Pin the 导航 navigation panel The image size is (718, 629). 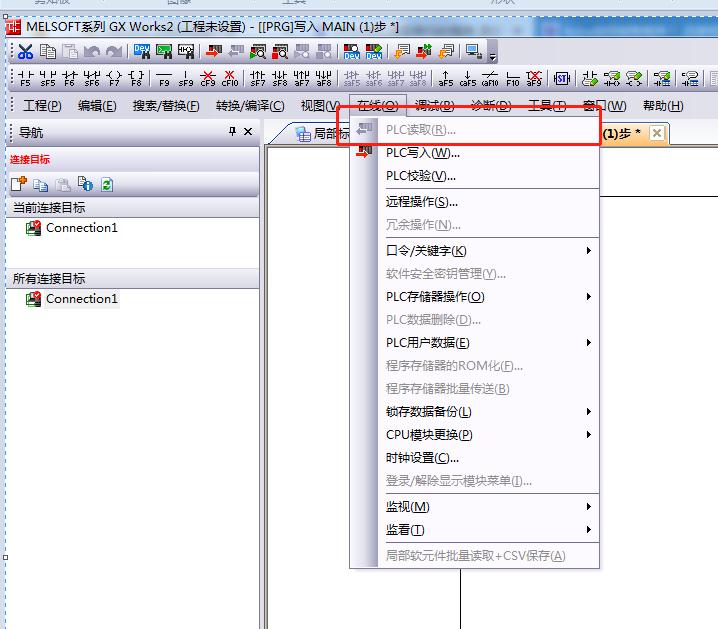click(x=233, y=132)
